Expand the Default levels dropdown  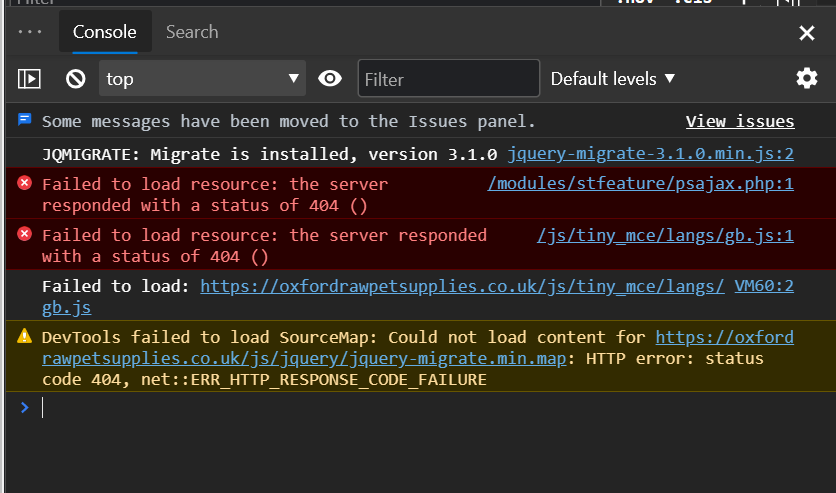click(x=613, y=78)
